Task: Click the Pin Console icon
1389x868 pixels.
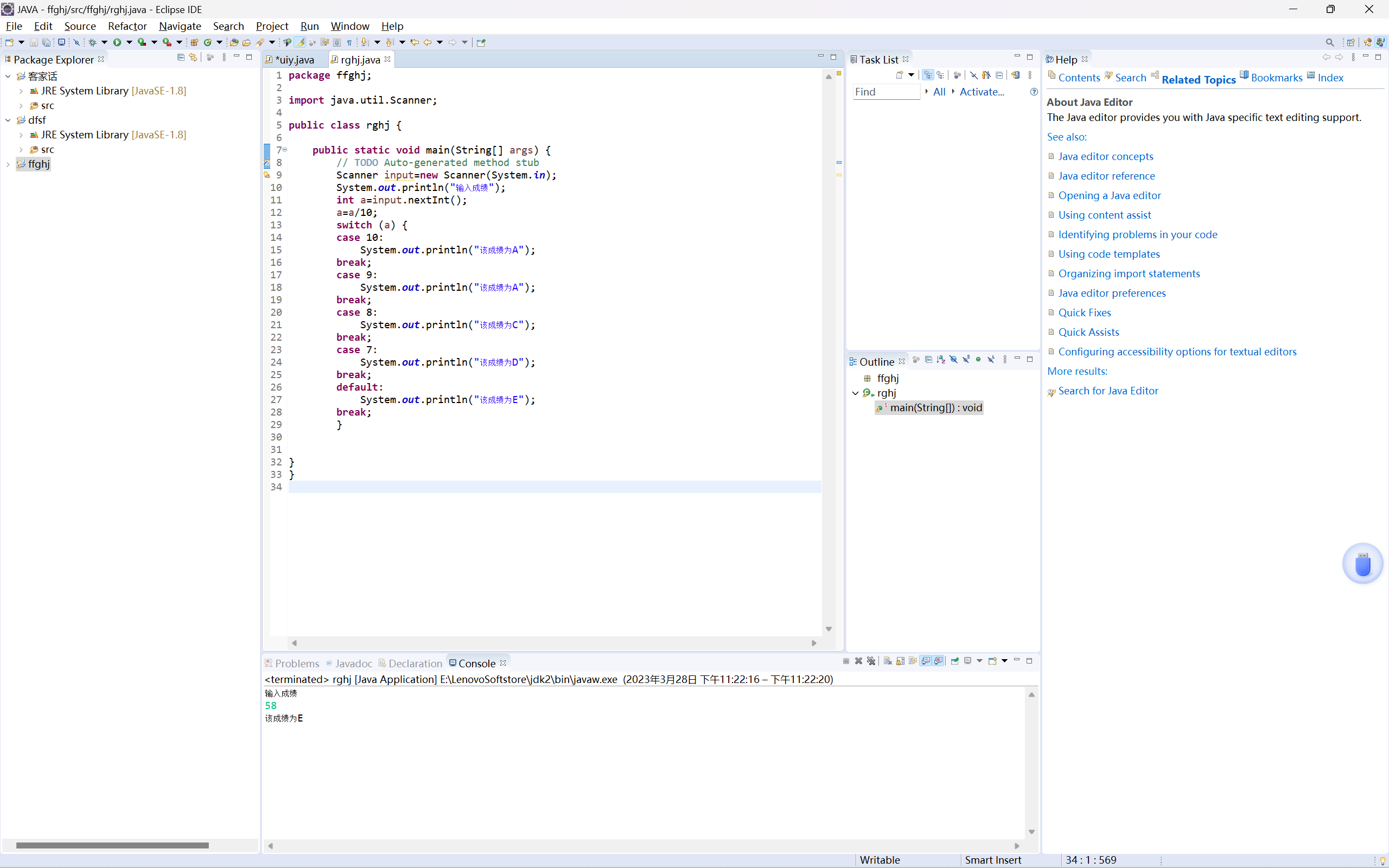Action: pyautogui.click(x=954, y=661)
